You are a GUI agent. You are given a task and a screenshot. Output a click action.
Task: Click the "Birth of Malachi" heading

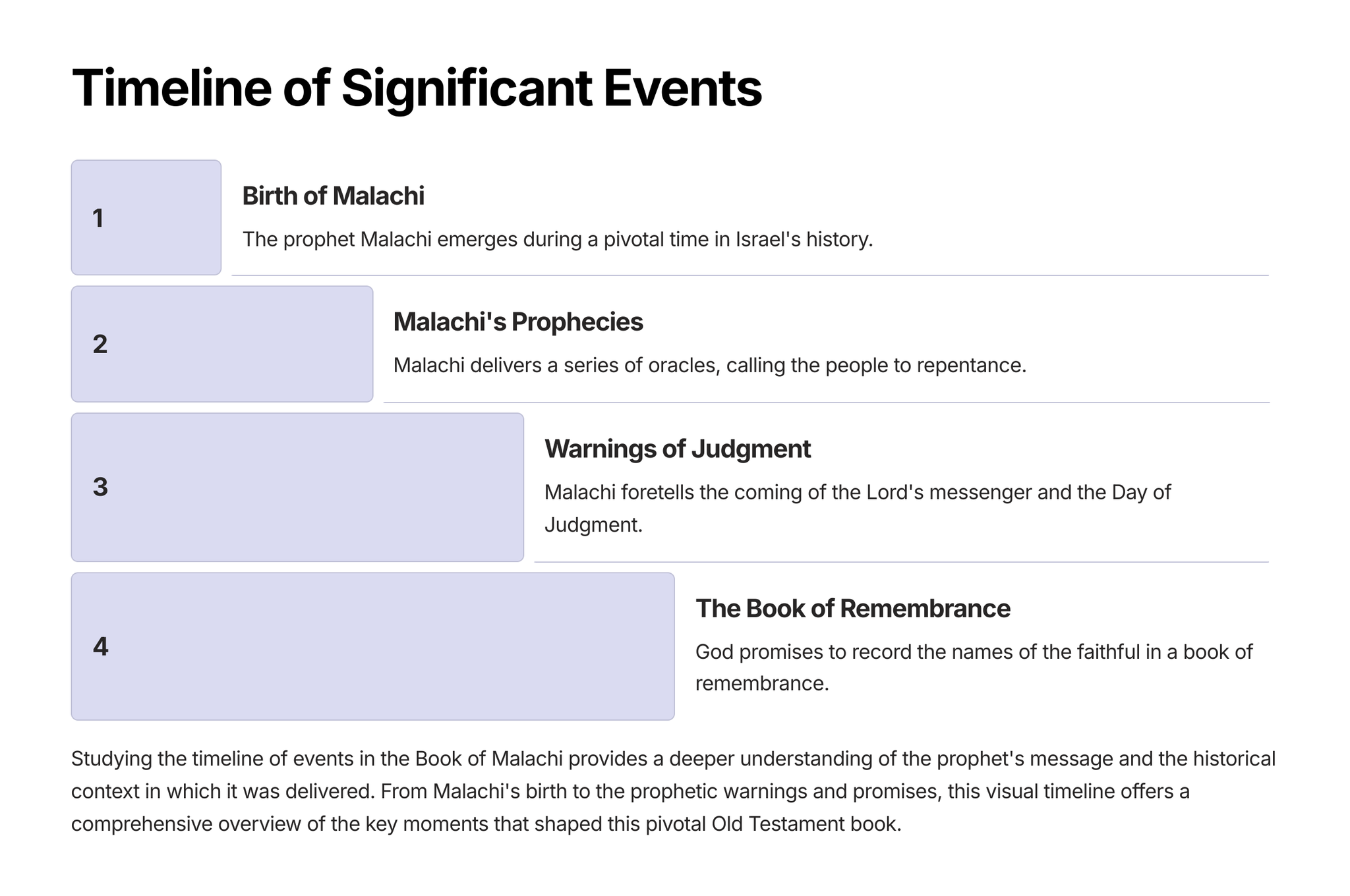point(333,196)
